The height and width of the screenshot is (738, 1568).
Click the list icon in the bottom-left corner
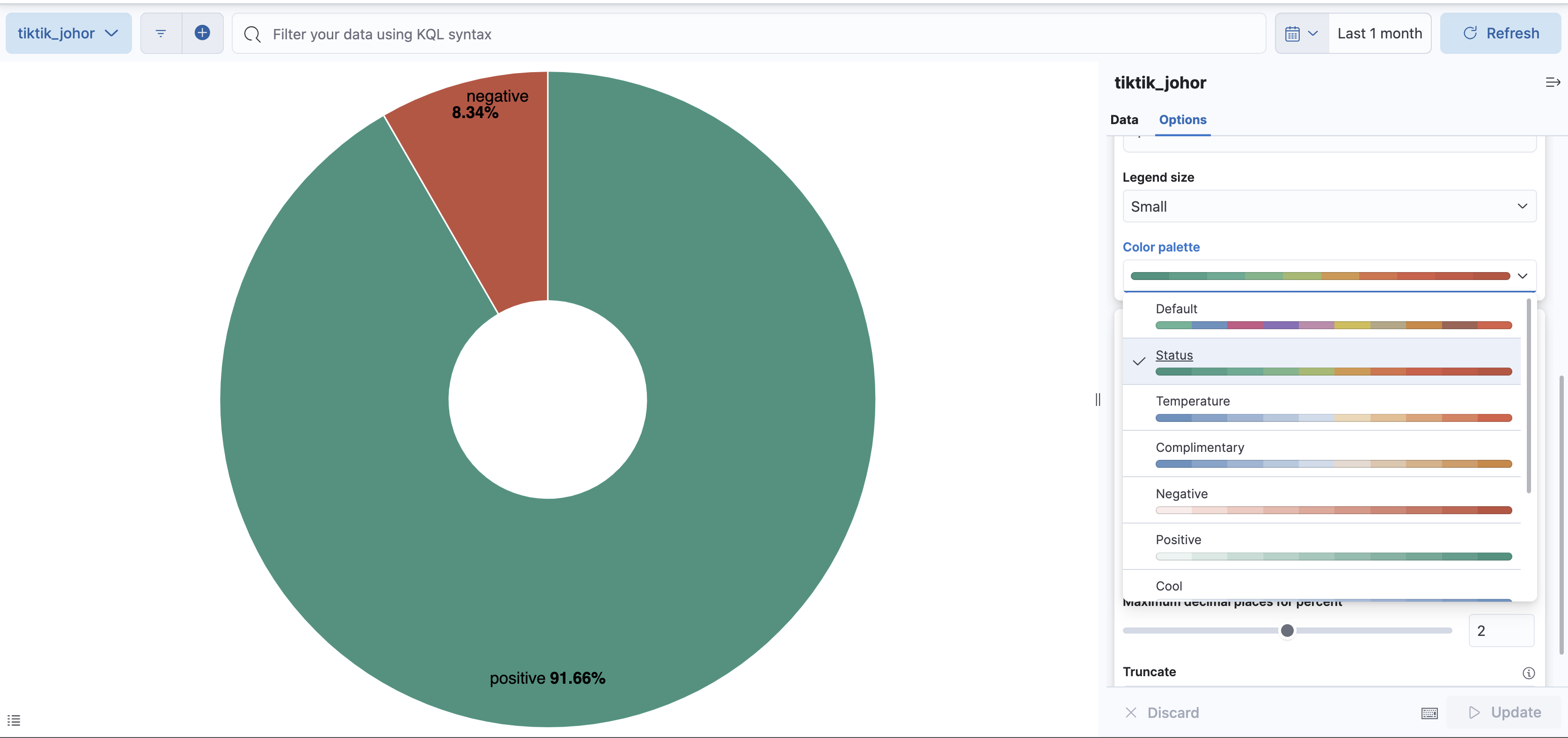point(14,720)
